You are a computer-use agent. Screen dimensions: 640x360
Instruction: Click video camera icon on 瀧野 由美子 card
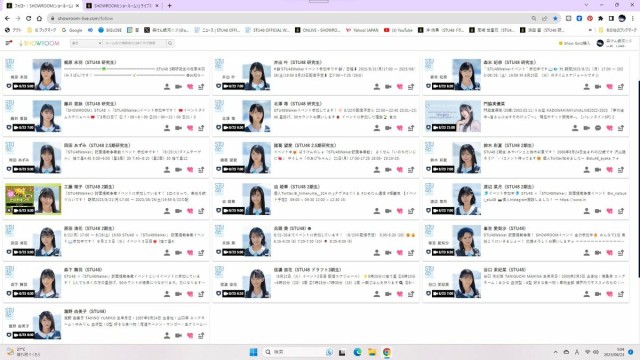pos(178,336)
